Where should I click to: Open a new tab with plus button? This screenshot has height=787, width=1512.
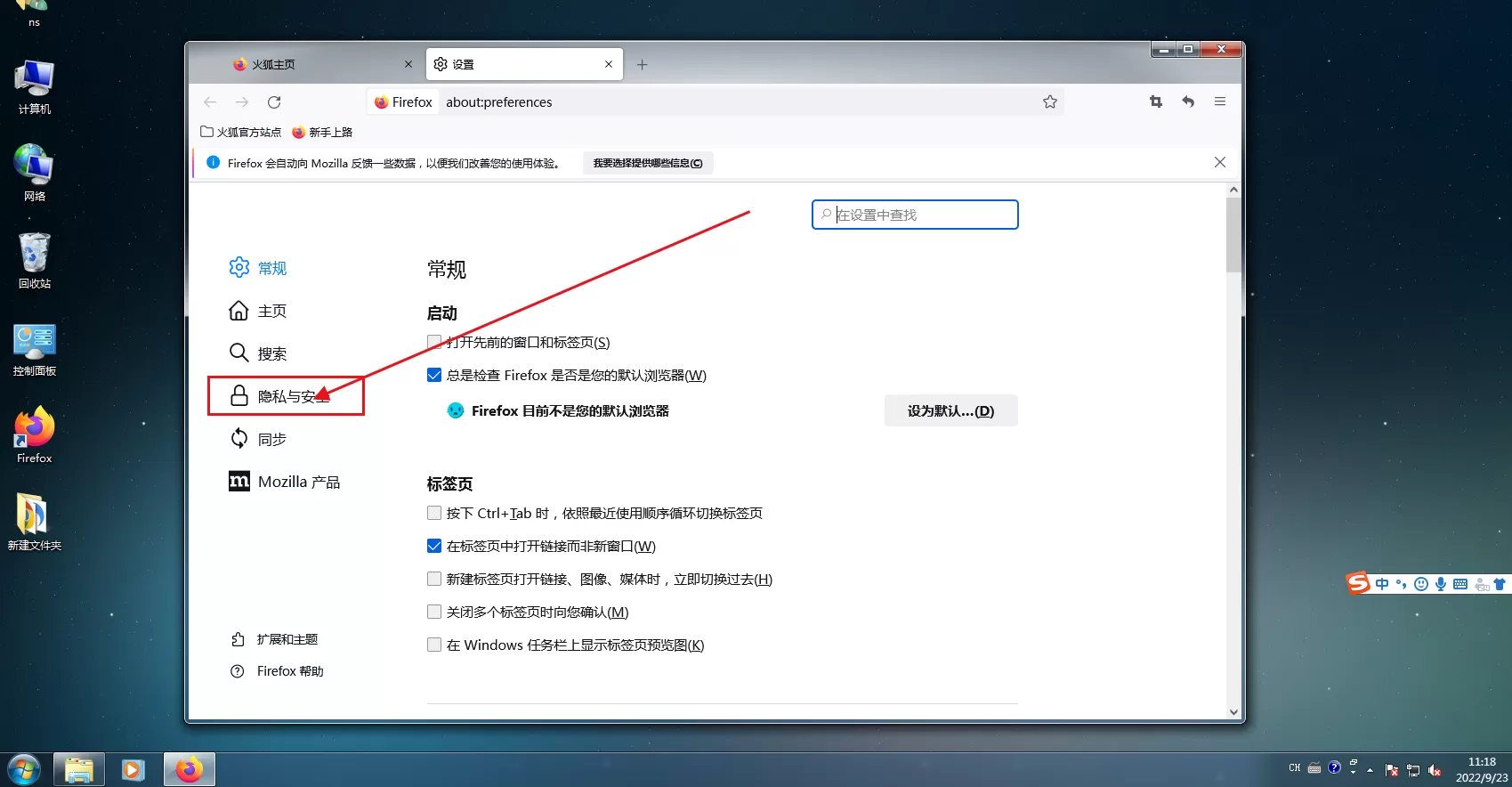click(x=642, y=65)
